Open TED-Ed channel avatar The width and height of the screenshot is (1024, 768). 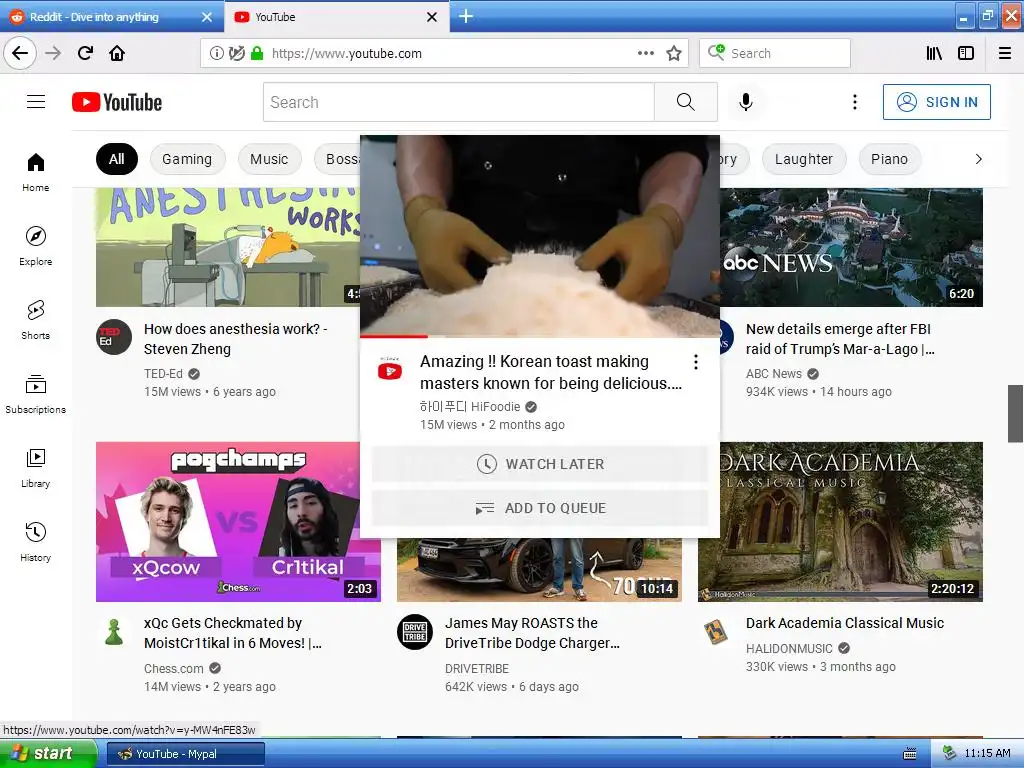pyautogui.click(x=114, y=337)
